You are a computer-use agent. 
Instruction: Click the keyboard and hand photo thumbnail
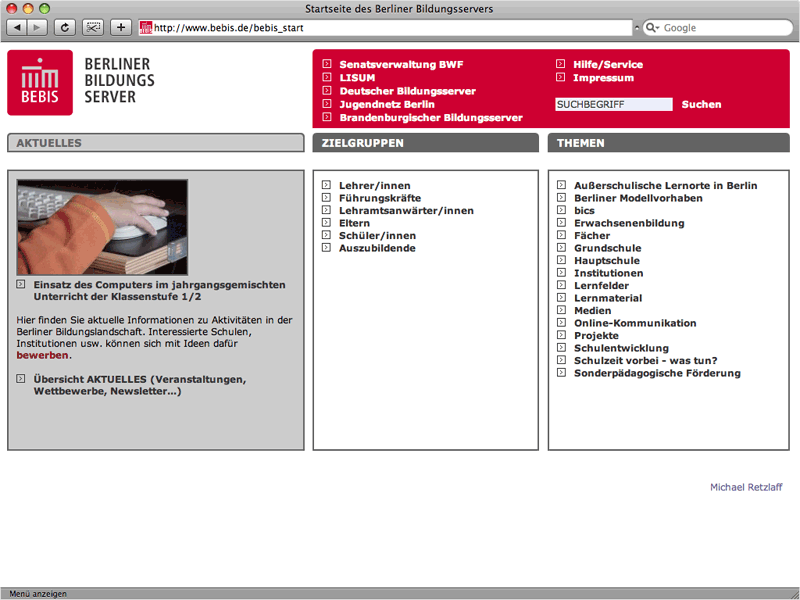(102, 227)
